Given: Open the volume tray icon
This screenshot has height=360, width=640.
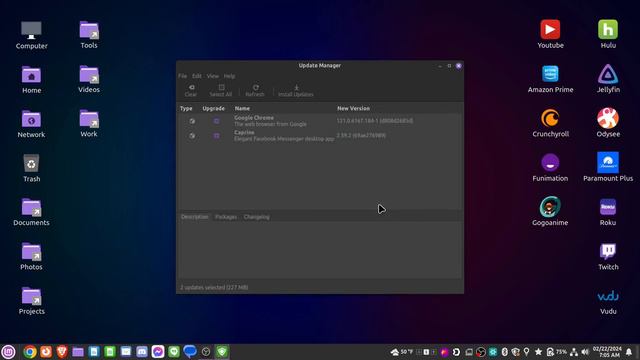Looking at the screenshot, I should pyautogui.click(x=585, y=351).
